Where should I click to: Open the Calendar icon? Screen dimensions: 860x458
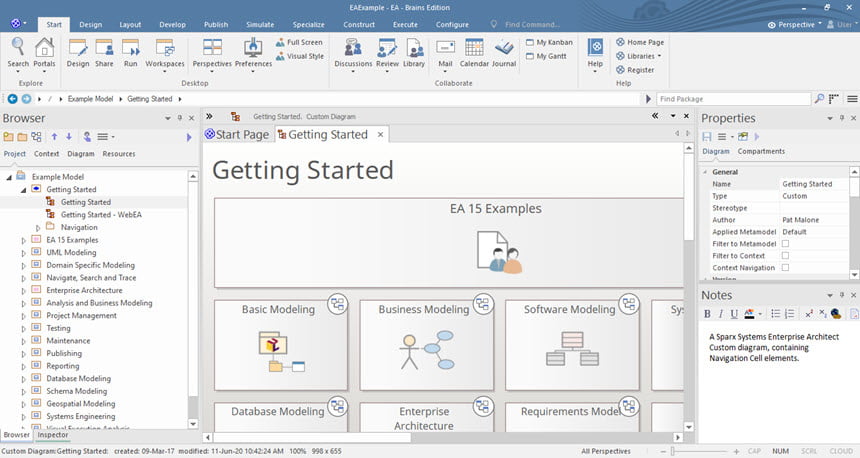tap(474, 53)
